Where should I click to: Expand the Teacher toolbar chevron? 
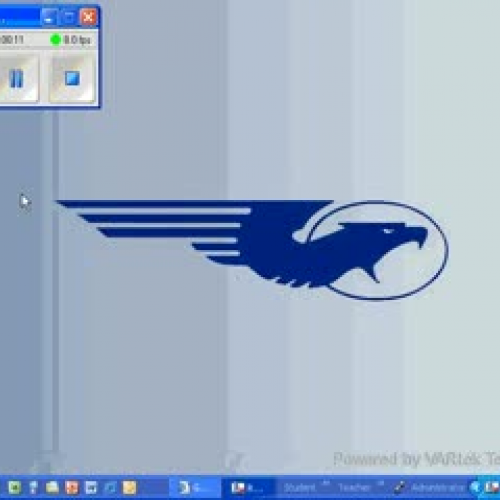point(381,483)
